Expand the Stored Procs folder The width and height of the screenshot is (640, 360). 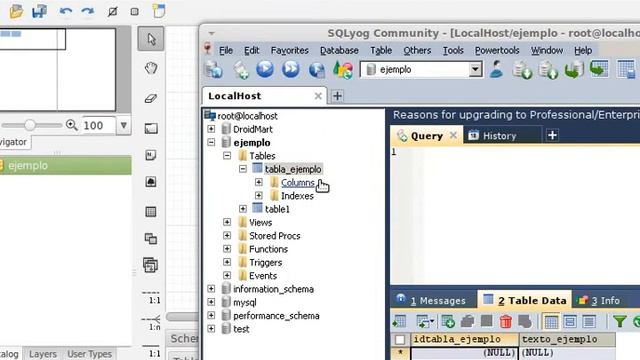pos(227,236)
